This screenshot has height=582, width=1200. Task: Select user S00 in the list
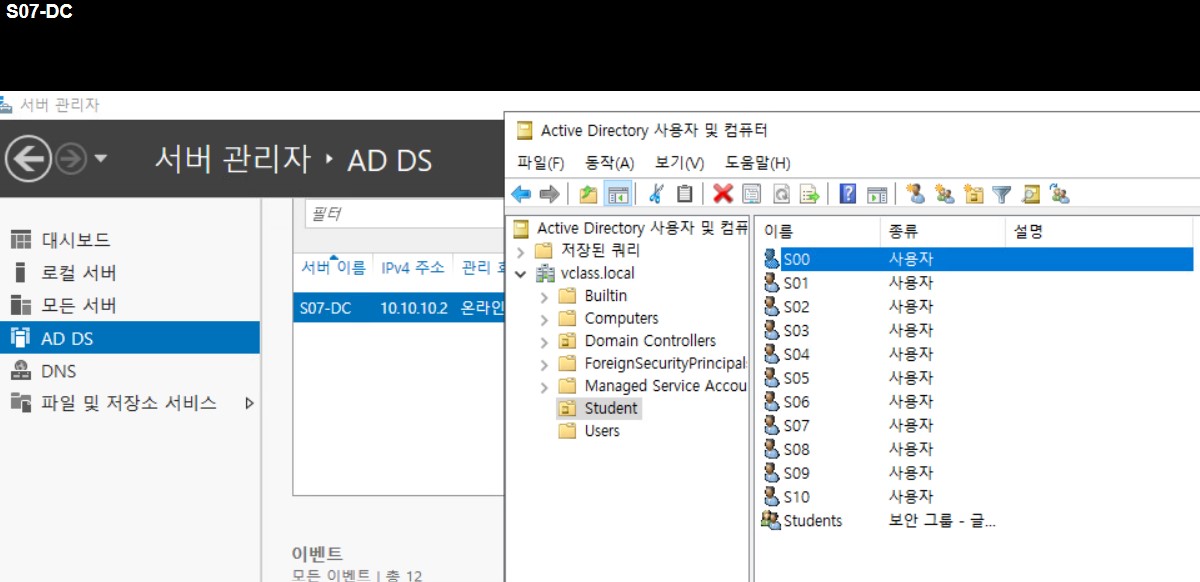click(x=976, y=259)
